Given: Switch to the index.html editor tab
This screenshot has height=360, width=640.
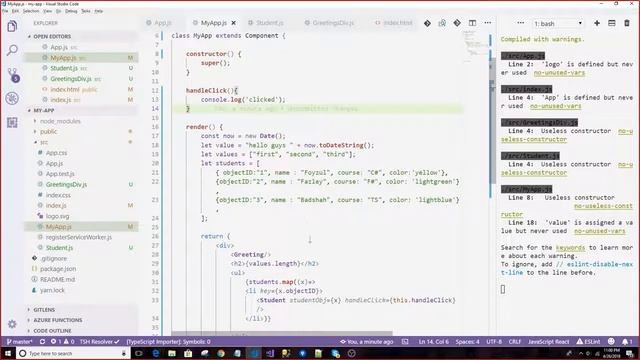Looking at the screenshot, I should click(394, 23).
